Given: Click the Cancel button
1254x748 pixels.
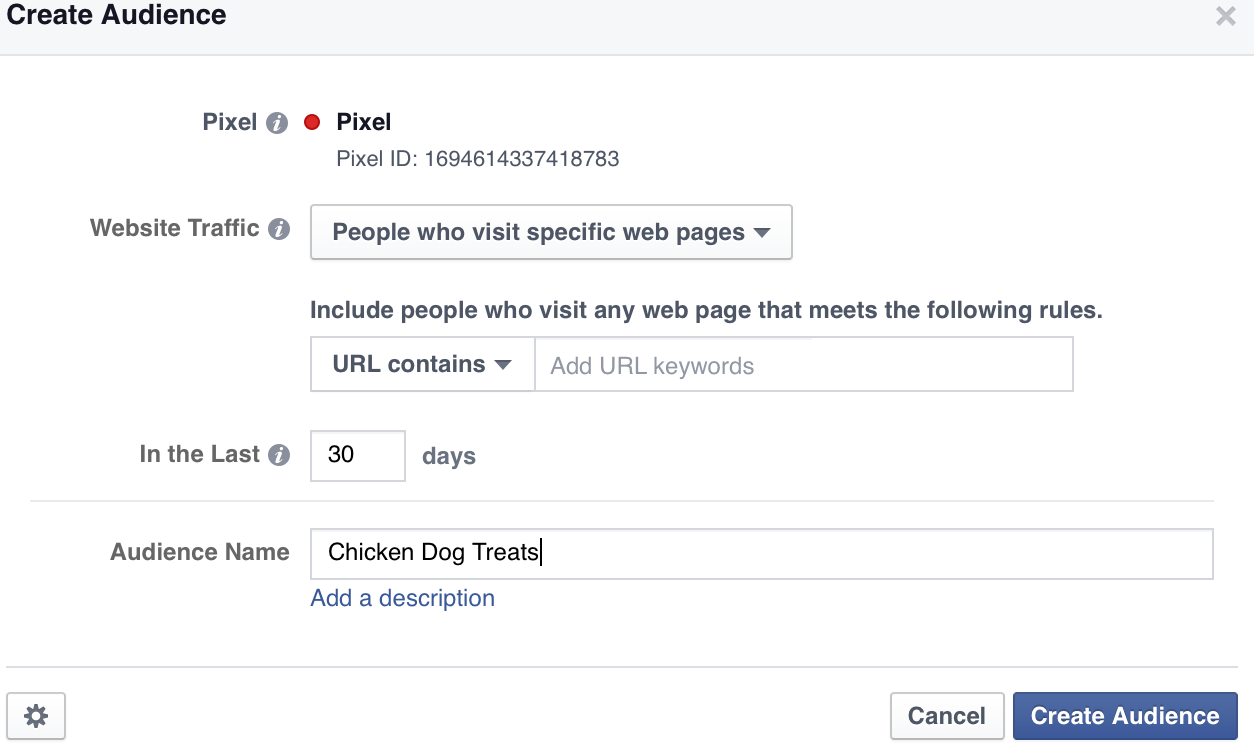Looking at the screenshot, I should pyautogui.click(x=947, y=716).
